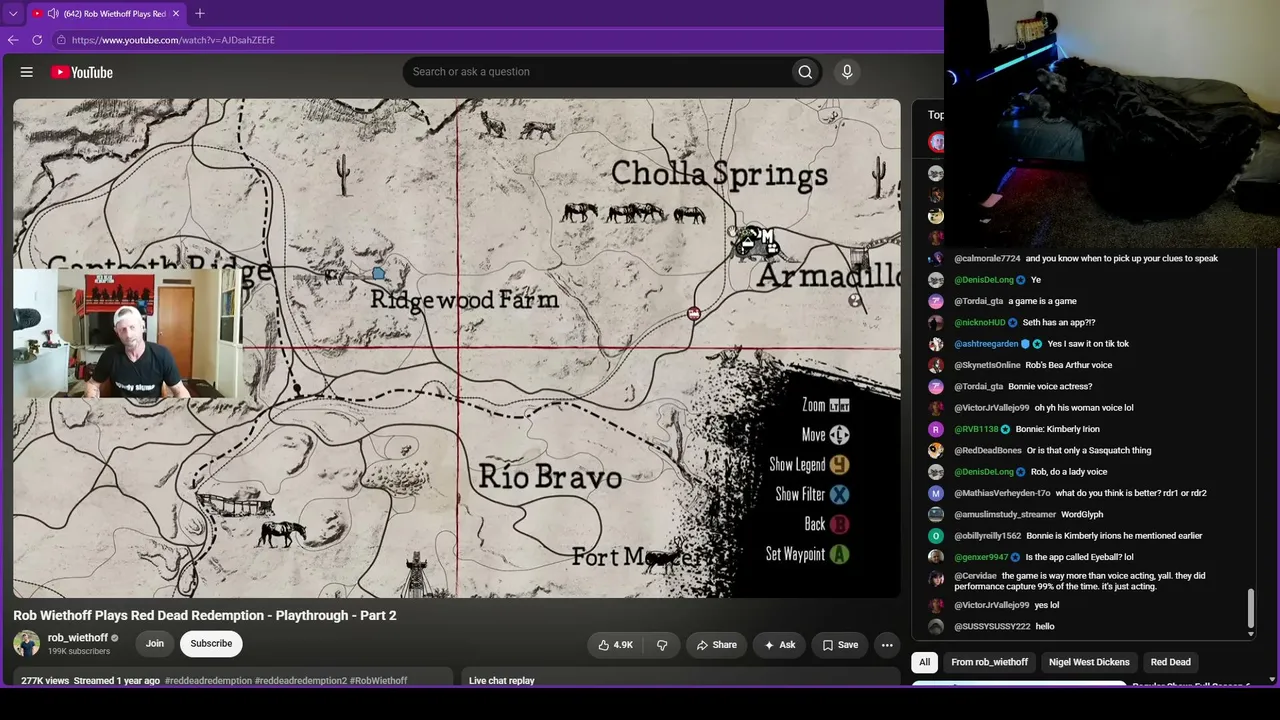This screenshot has width=1280, height=720.
Task: Open the #RobWiethoff hashtag
Action: (379, 681)
